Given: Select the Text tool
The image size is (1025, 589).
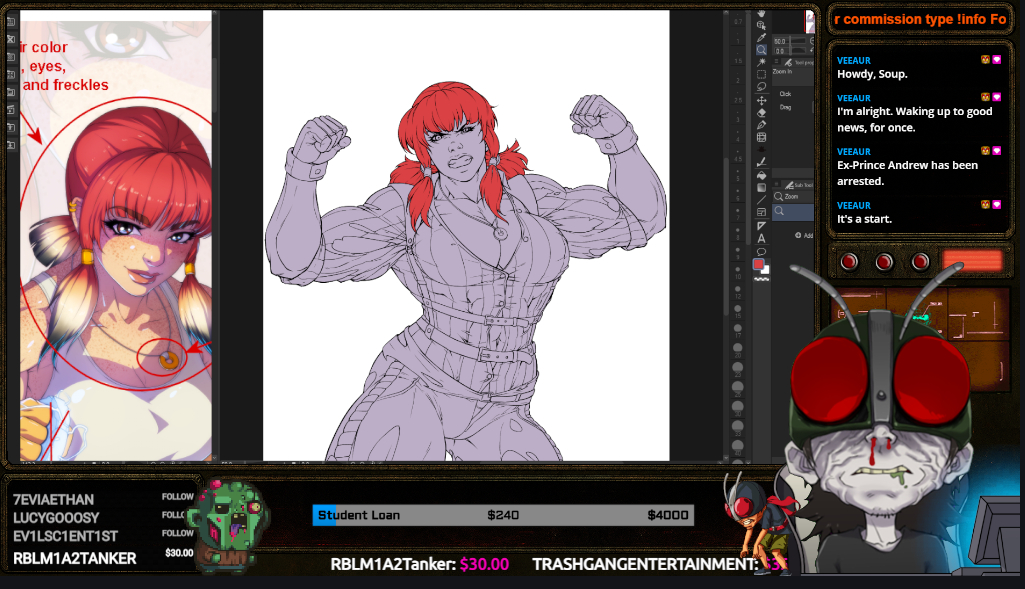Looking at the screenshot, I should [761, 238].
